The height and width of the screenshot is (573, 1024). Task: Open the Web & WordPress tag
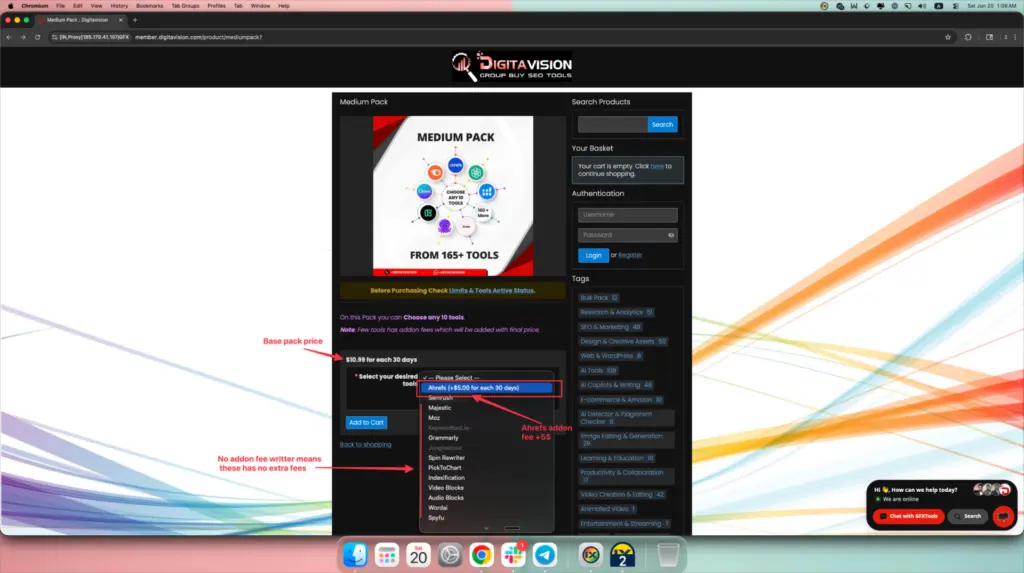click(x=611, y=356)
